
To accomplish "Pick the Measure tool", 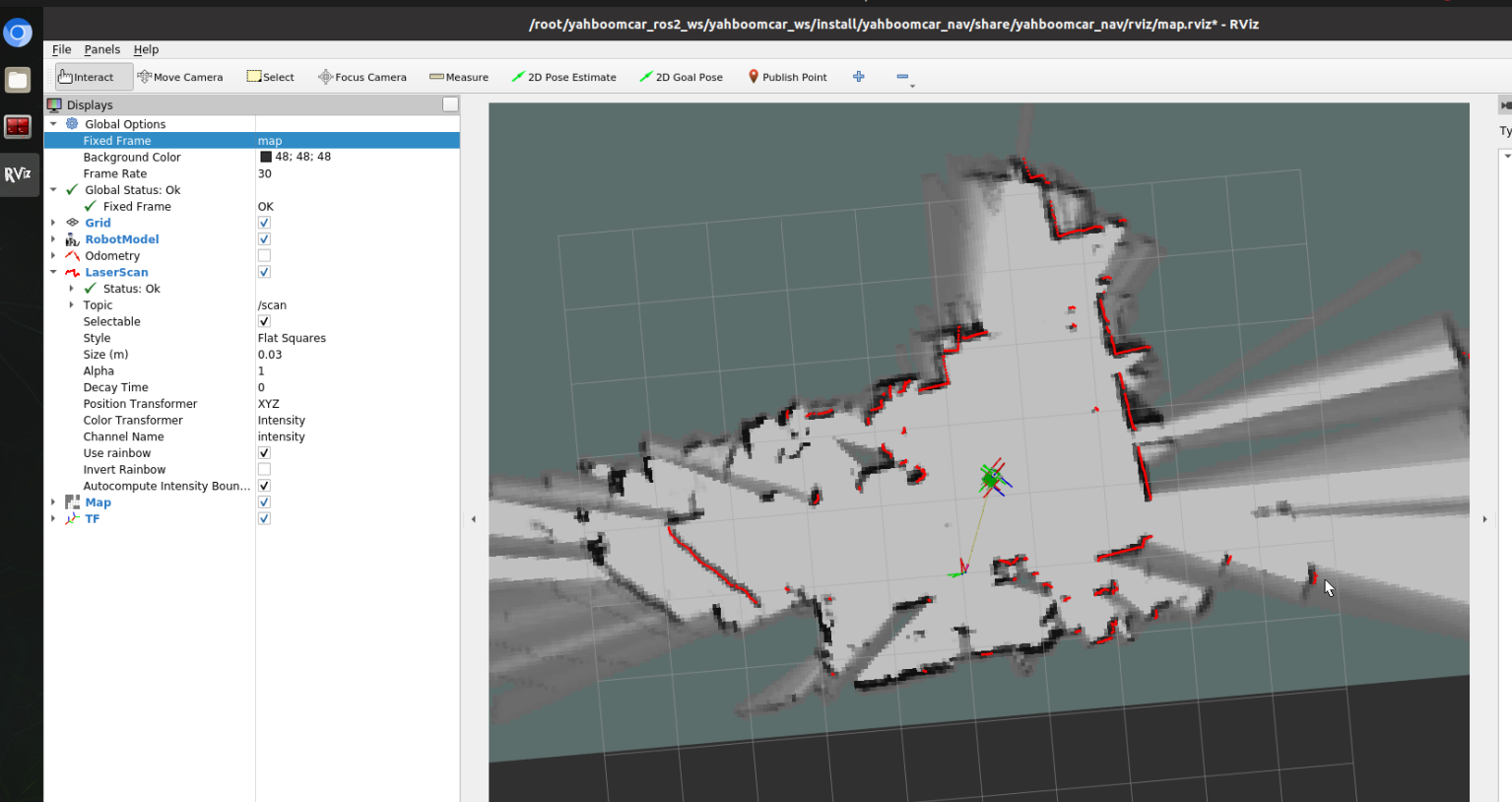I will (459, 77).
